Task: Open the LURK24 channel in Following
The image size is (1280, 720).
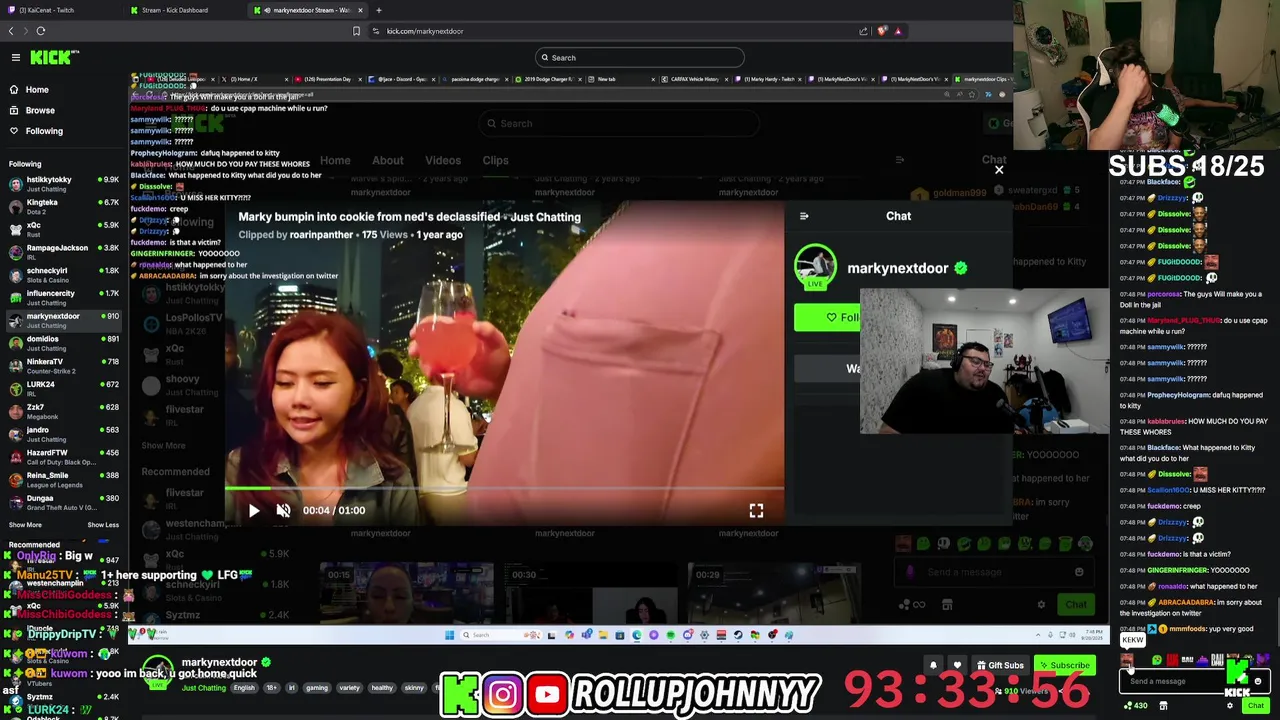Action: point(62,389)
